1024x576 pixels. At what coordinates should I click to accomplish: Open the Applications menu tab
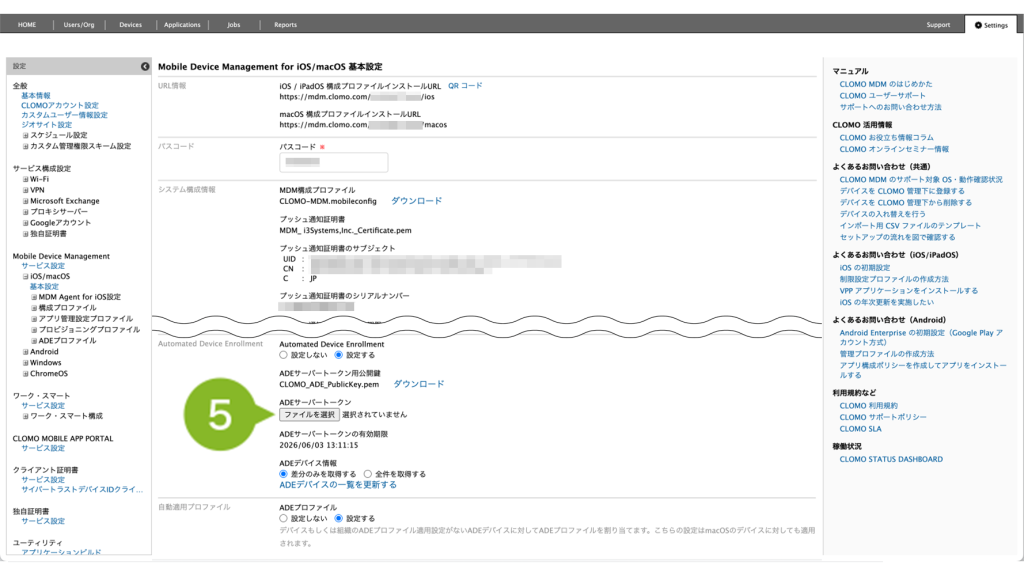tap(182, 24)
